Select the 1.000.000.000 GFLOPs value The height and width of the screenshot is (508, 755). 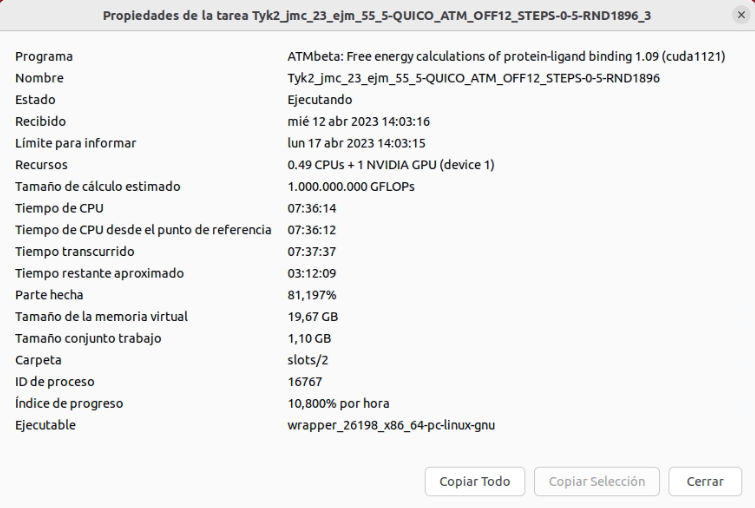click(351, 186)
